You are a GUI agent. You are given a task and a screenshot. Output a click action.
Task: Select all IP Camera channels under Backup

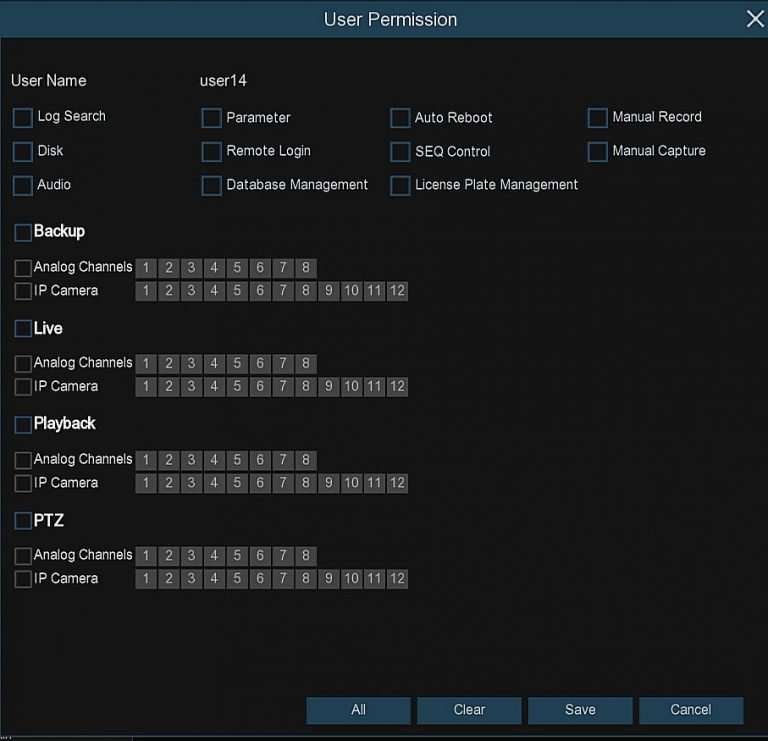click(23, 291)
